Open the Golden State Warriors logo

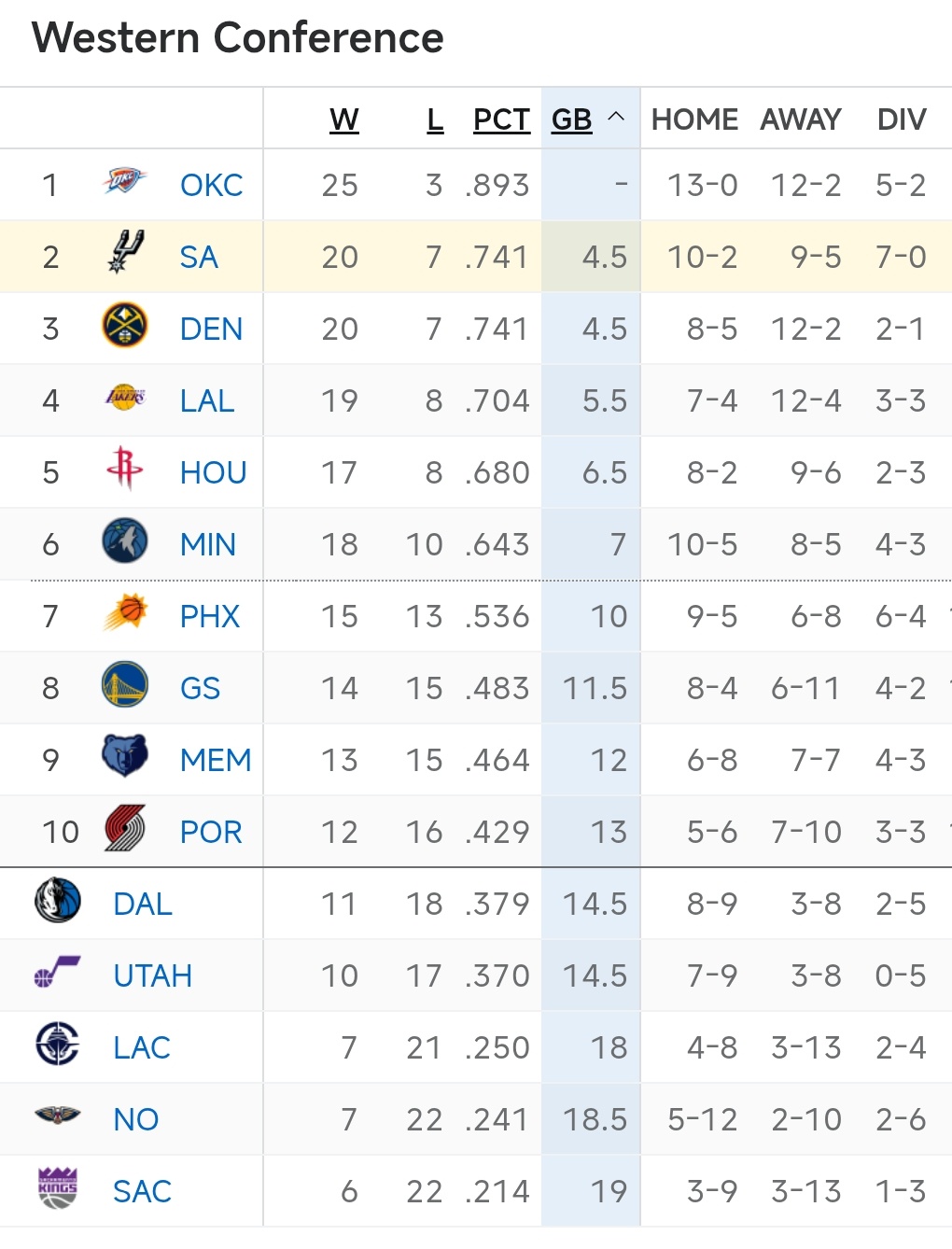[124, 685]
